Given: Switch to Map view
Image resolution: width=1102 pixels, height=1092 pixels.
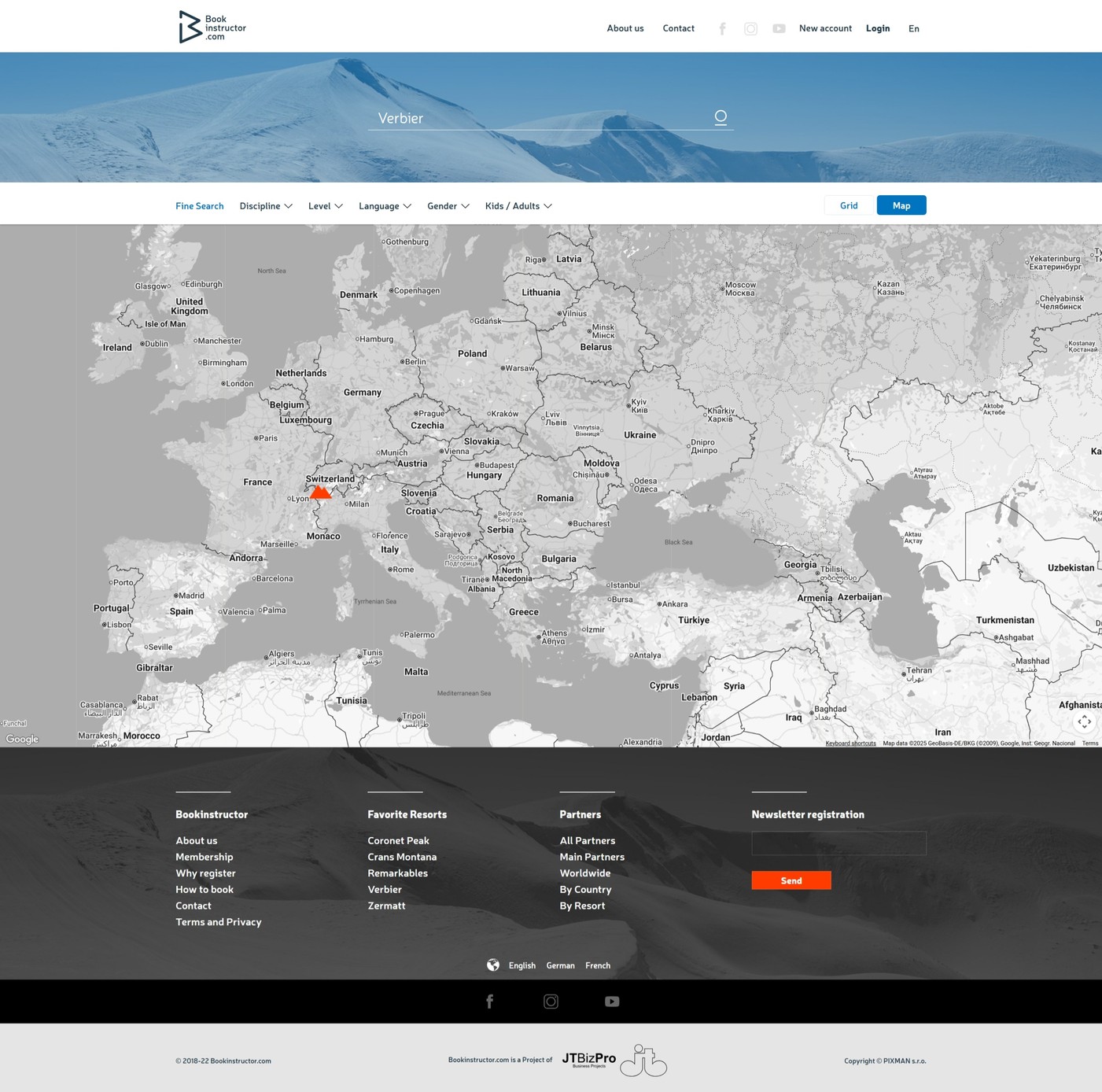Looking at the screenshot, I should [901, 205].
